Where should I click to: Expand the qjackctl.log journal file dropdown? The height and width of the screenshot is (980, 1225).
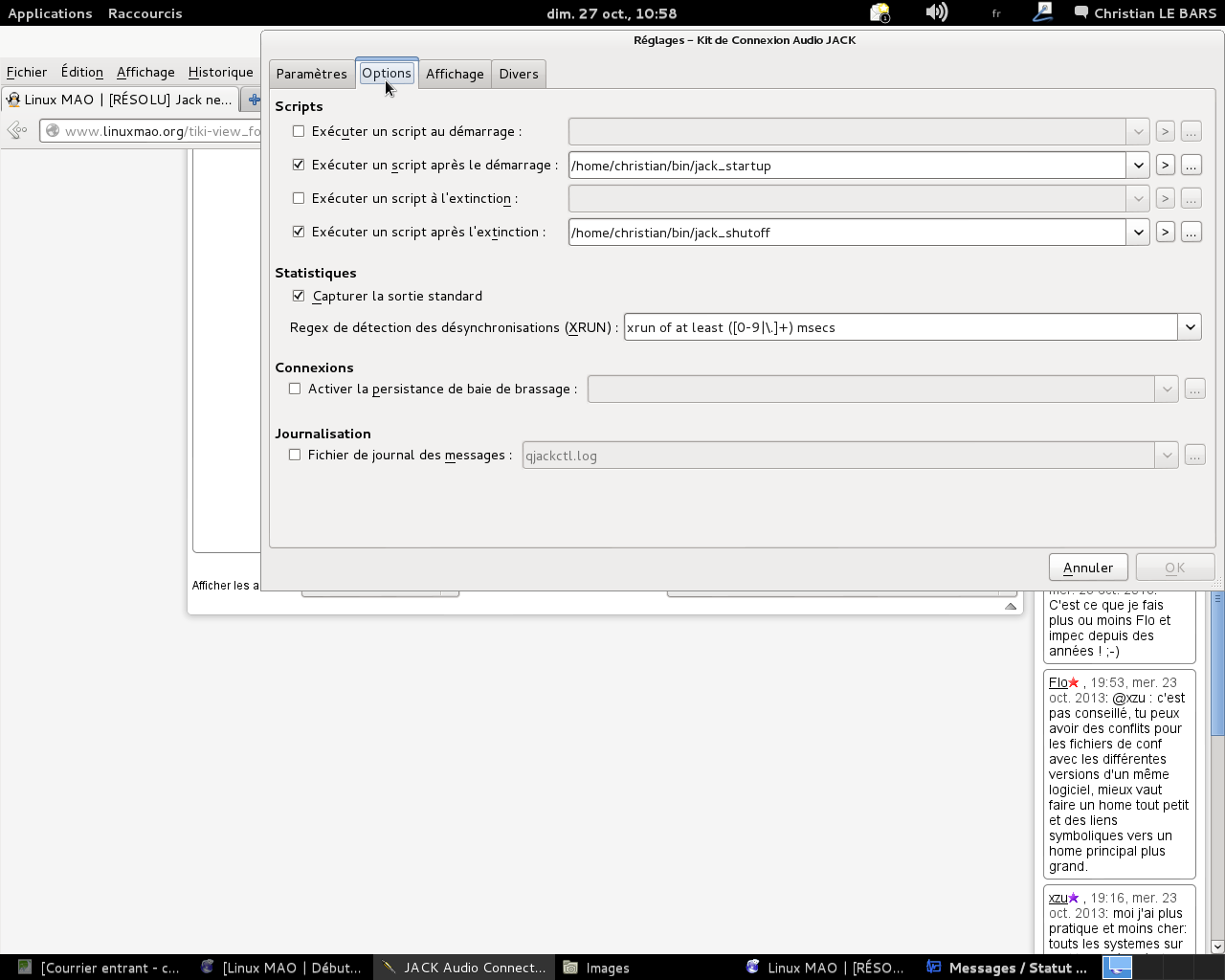tap(1167, 456)
